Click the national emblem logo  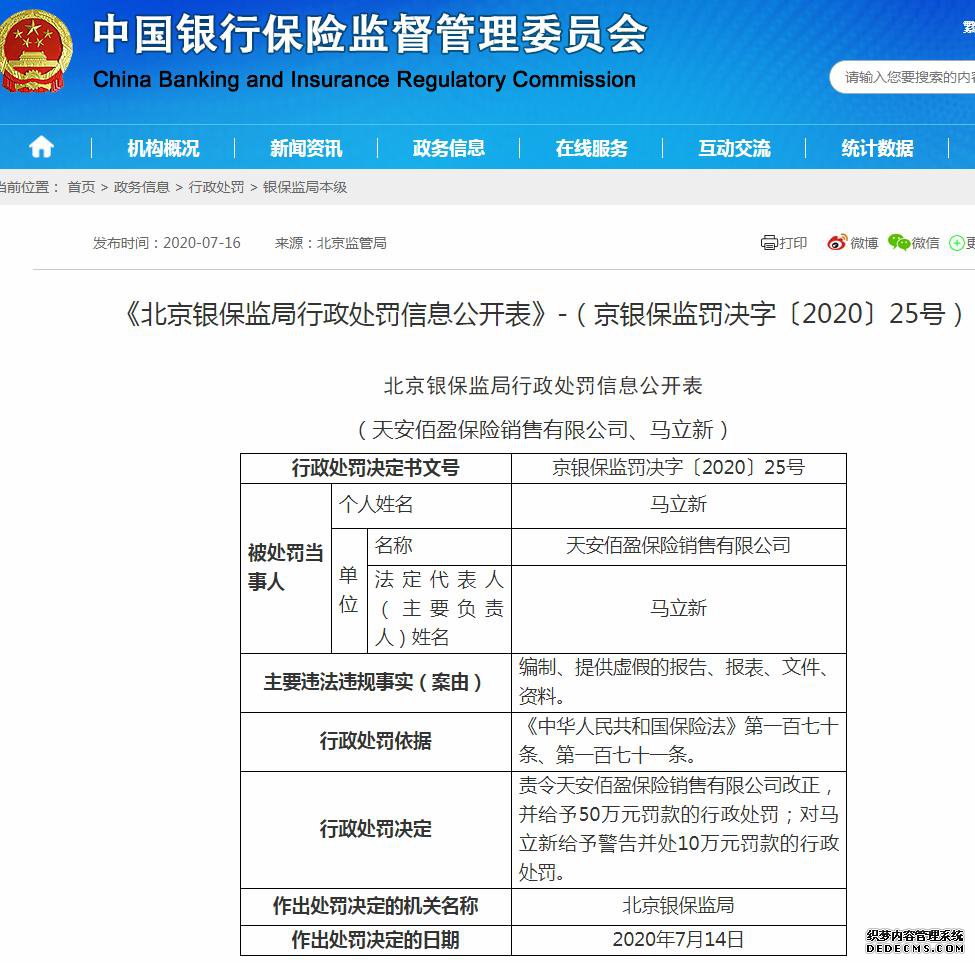(x=35, y=52)
